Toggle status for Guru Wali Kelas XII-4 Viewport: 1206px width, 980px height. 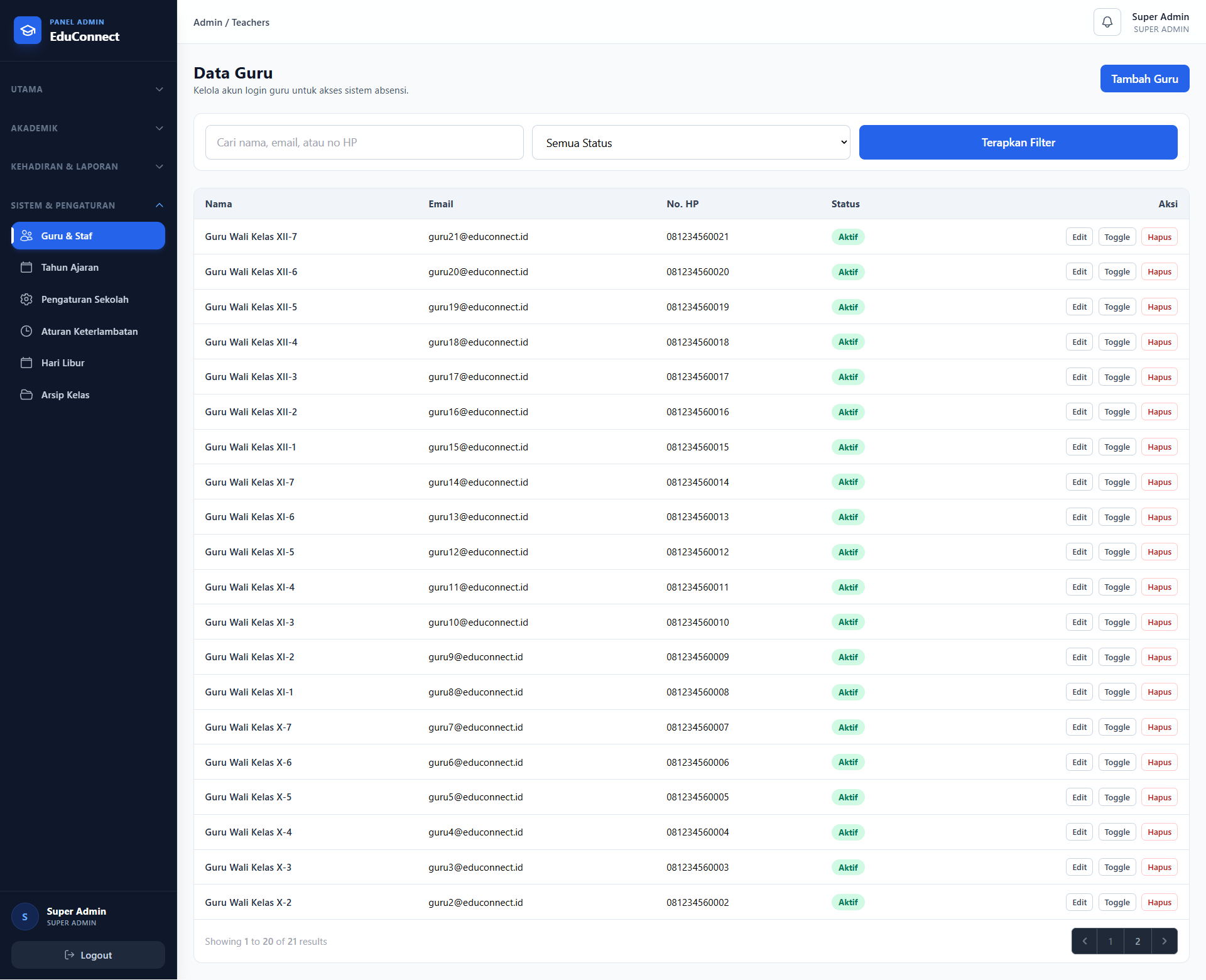point(1117,342)
